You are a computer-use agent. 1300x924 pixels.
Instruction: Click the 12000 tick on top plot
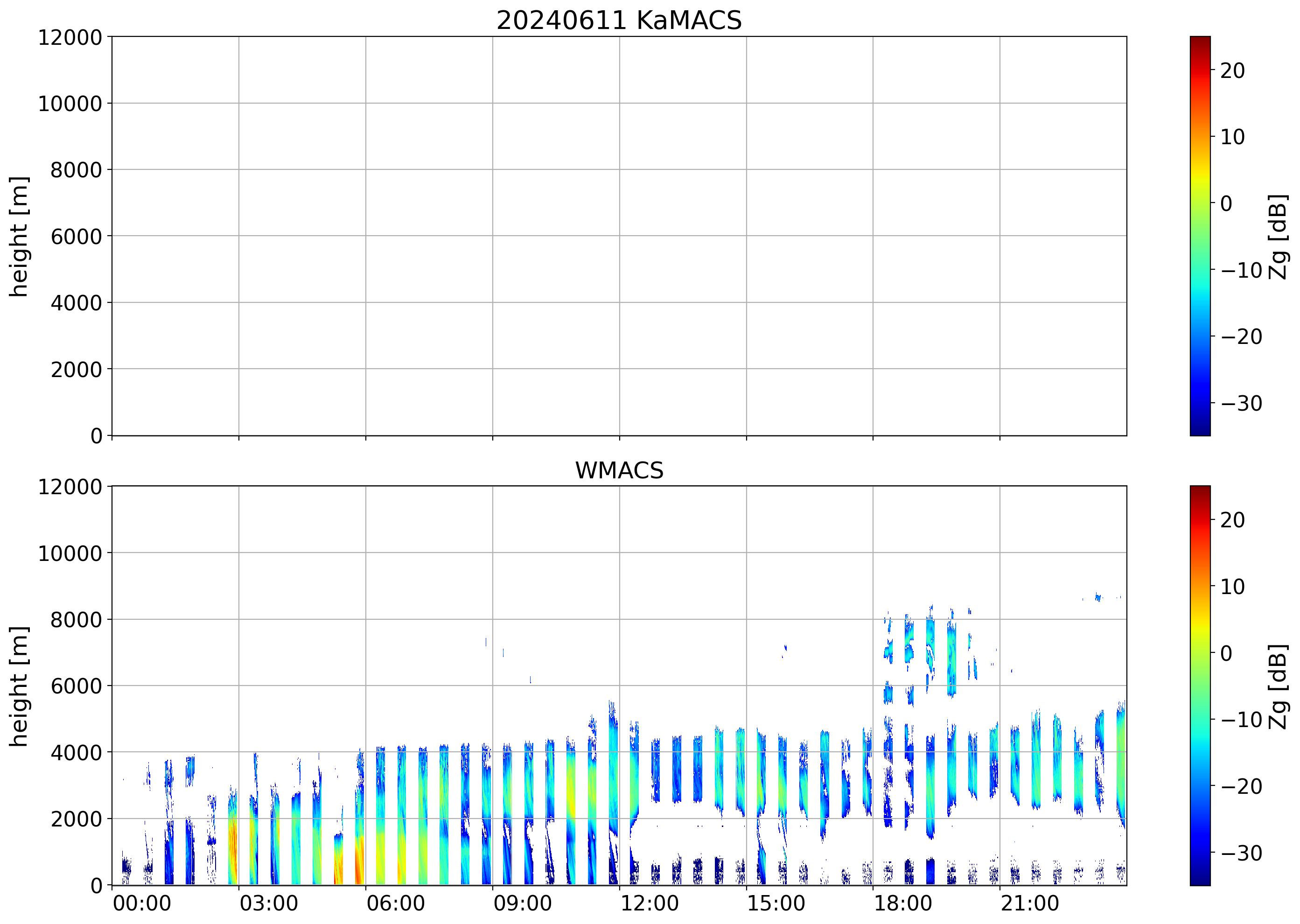pos(70,37)
